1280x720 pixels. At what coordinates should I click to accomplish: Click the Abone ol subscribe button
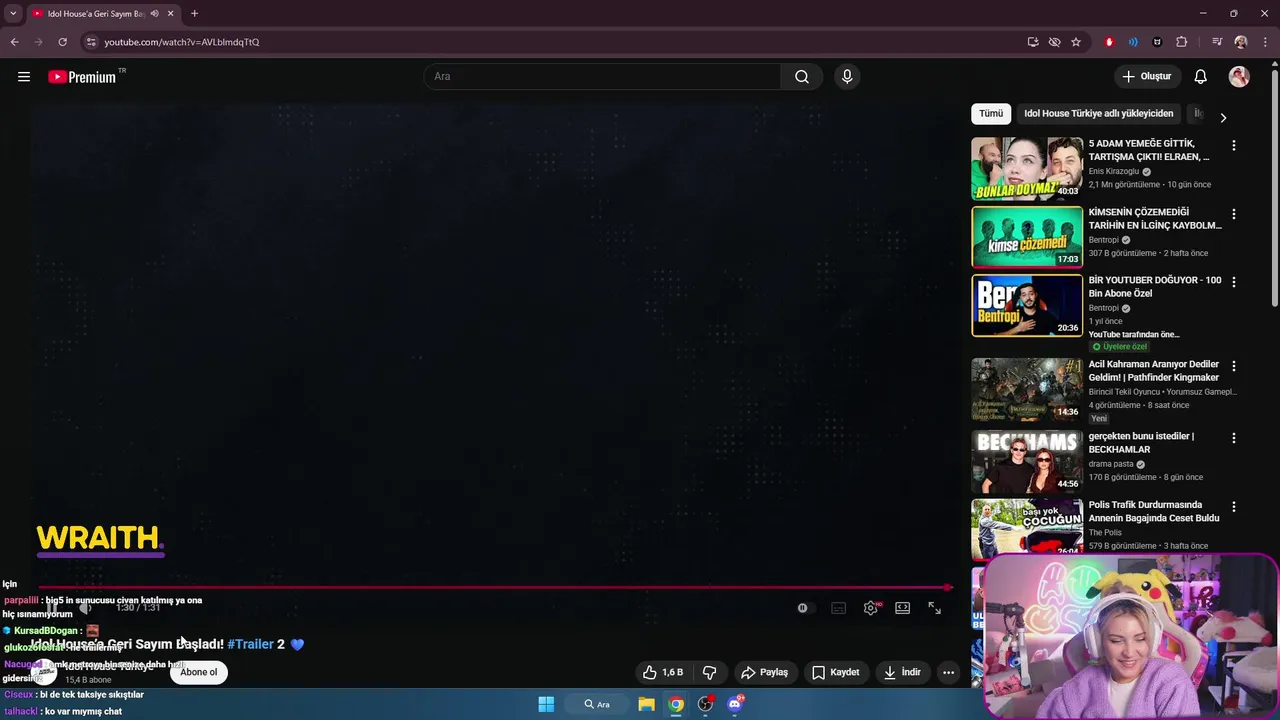(x=198, y=672)
